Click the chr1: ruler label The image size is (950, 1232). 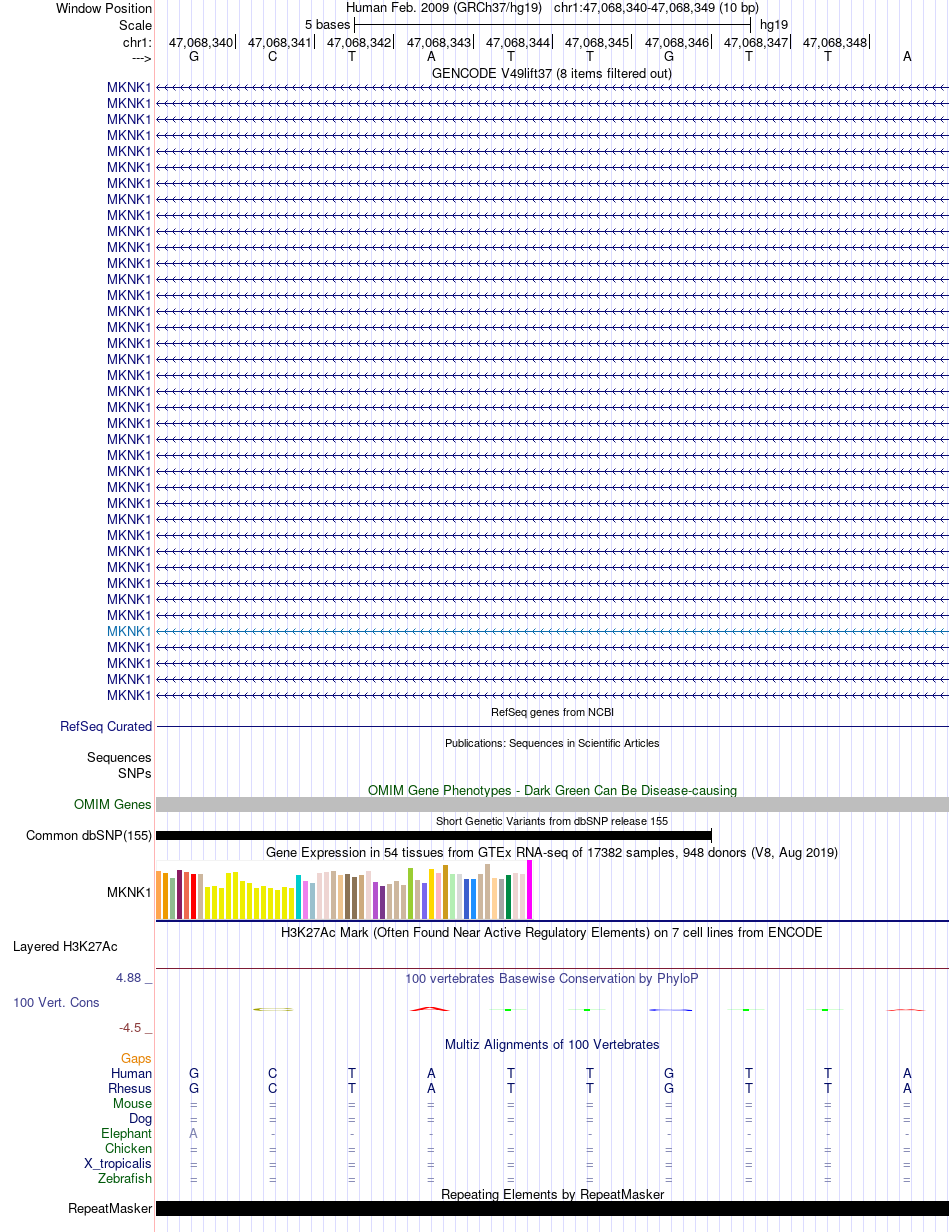137,43
